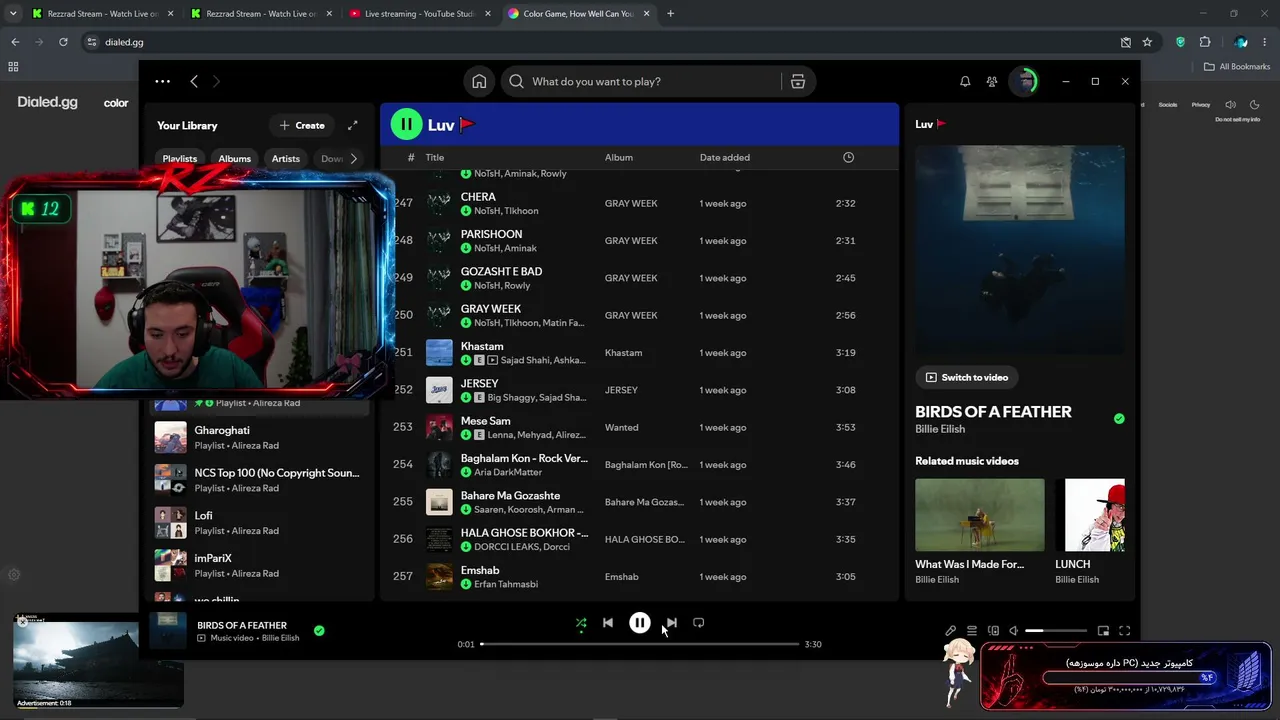1280x720 pixels.
Task: Toggle shuffle in the player bar
Action: tap(581, 623)
